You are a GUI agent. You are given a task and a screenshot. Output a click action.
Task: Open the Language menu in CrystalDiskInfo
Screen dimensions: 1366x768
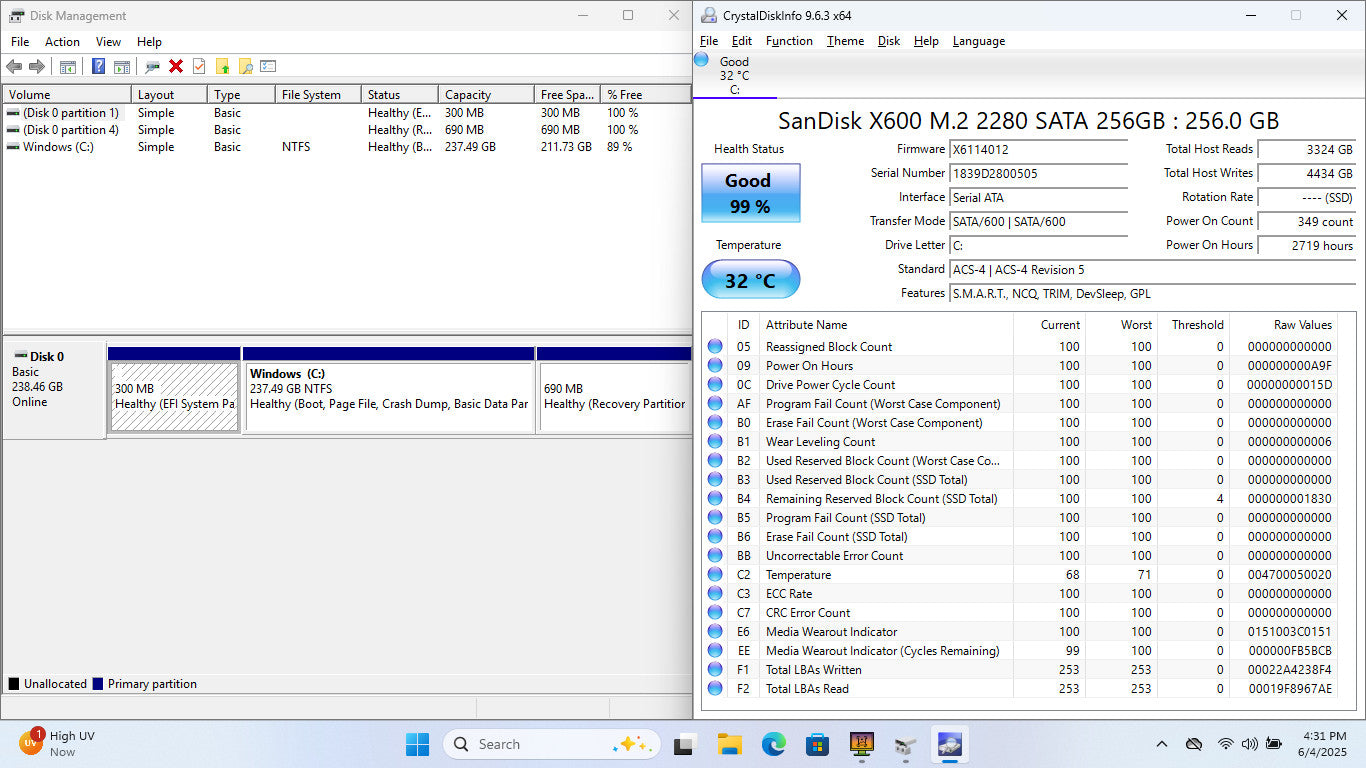tap(979, 41)
